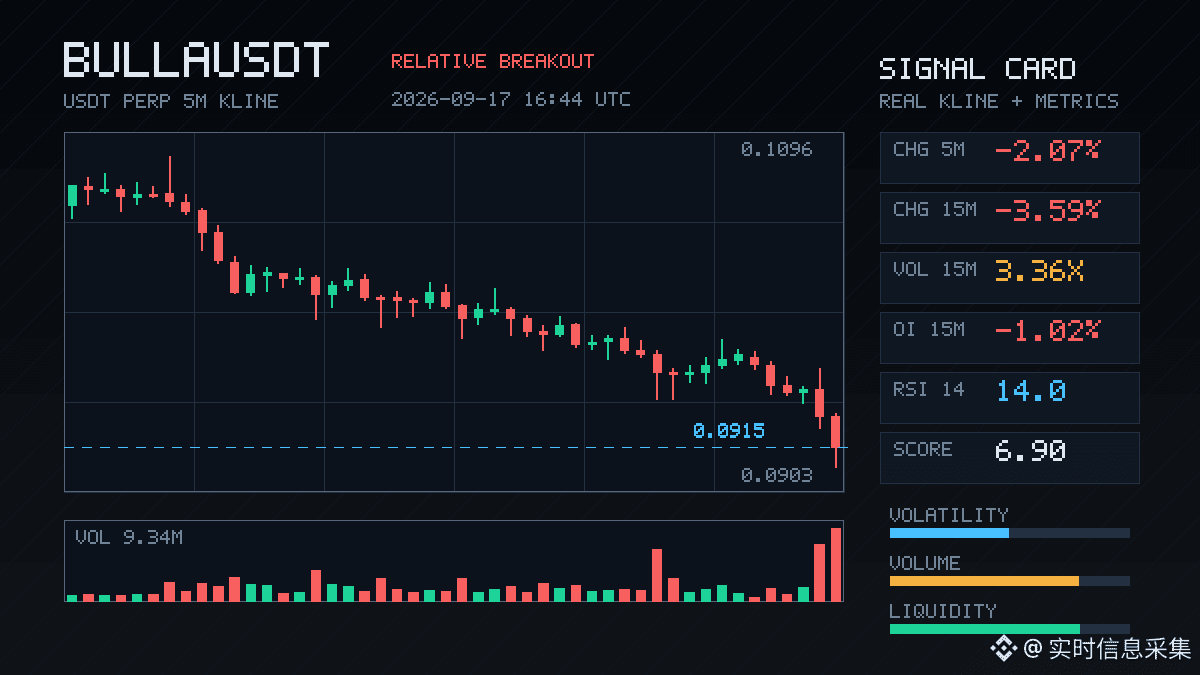The image size is (1200, 675).
Task: Select the OI 15M -1.02% card
Action: coord(1009,338)
